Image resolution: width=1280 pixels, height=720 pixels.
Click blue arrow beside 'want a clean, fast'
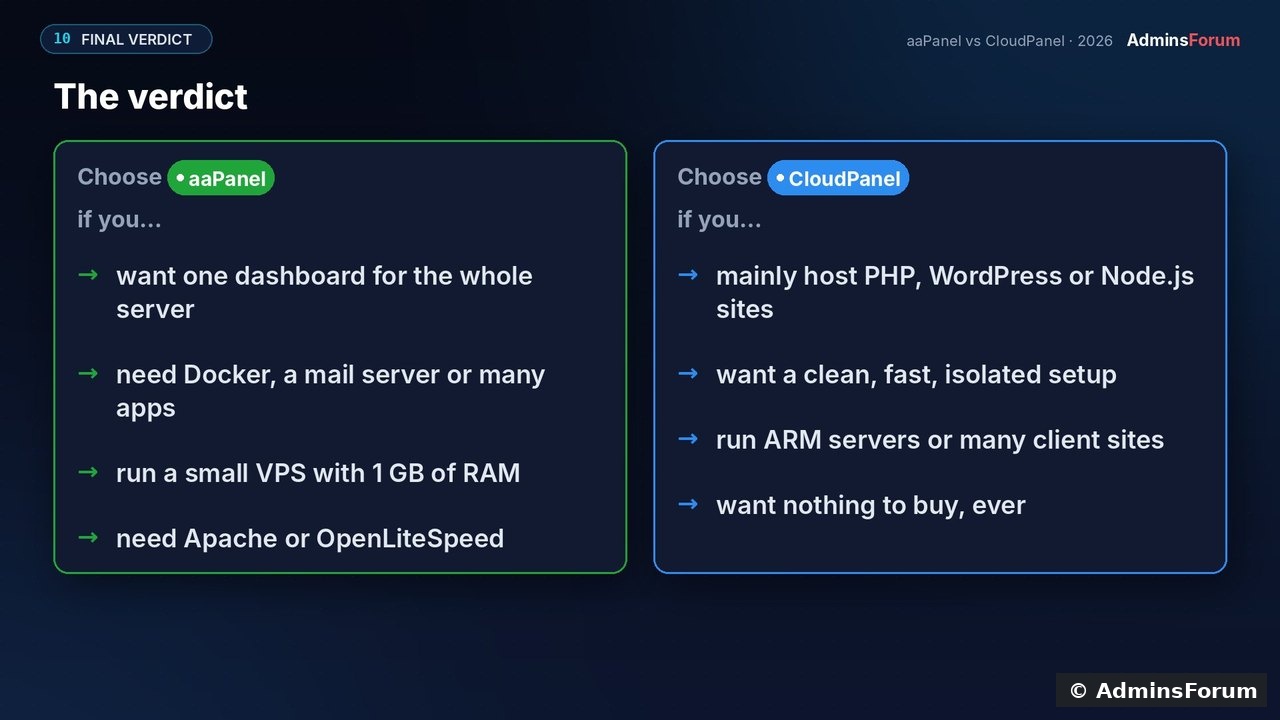click(688, 373)
